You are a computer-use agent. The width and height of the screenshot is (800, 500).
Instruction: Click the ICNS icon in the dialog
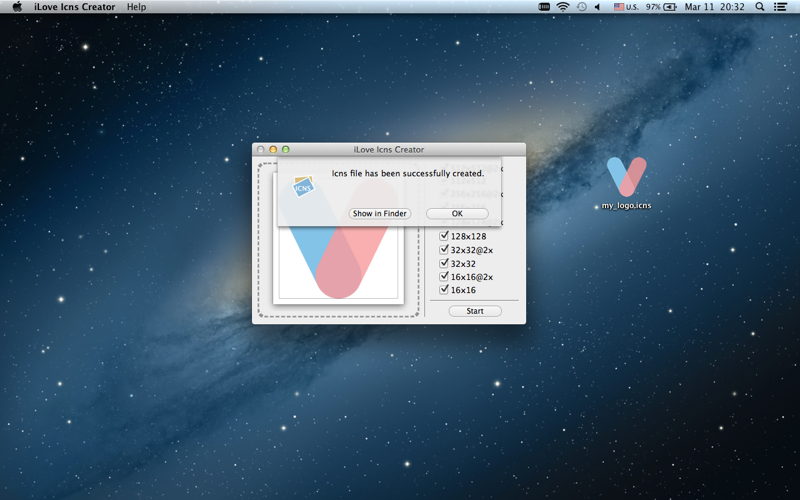(303, 186)
